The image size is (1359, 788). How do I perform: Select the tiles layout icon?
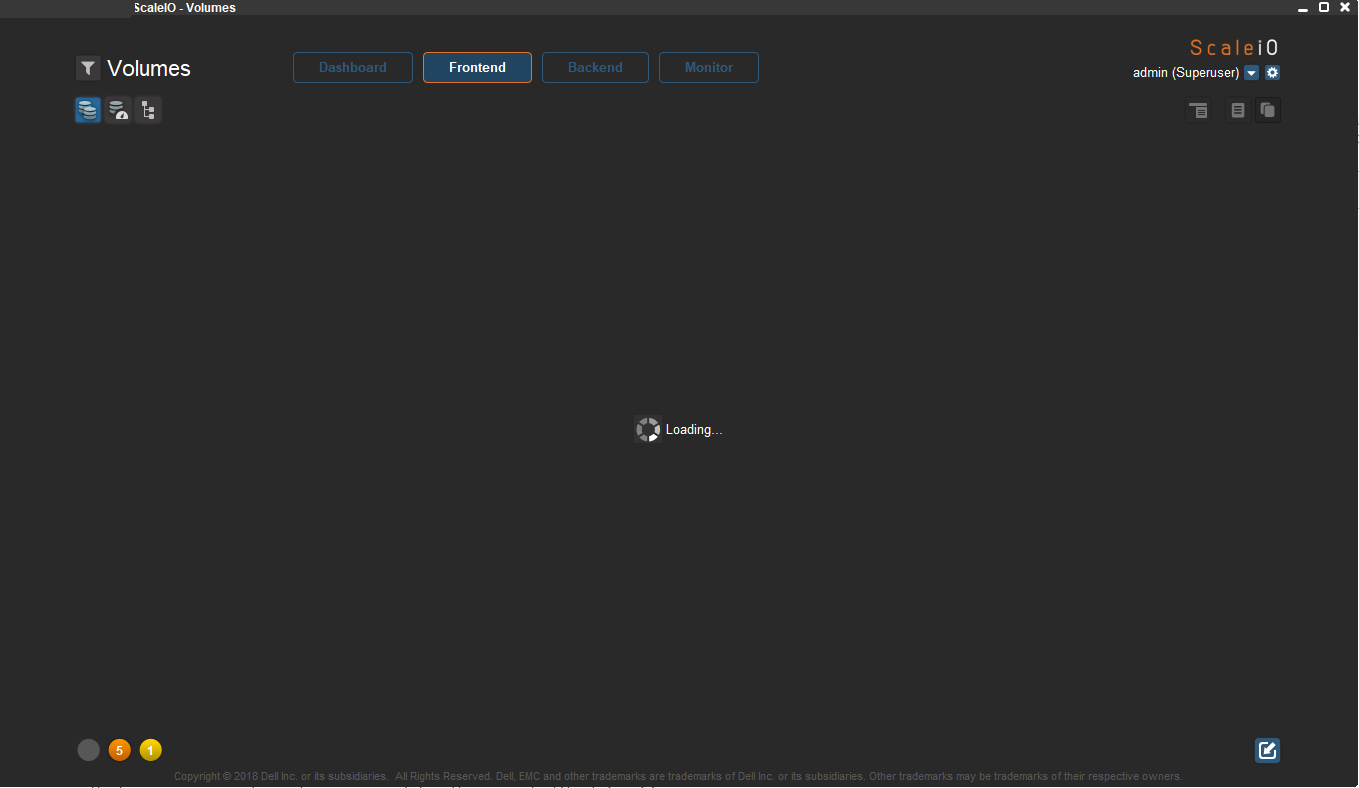click(x=1267, y=110)
